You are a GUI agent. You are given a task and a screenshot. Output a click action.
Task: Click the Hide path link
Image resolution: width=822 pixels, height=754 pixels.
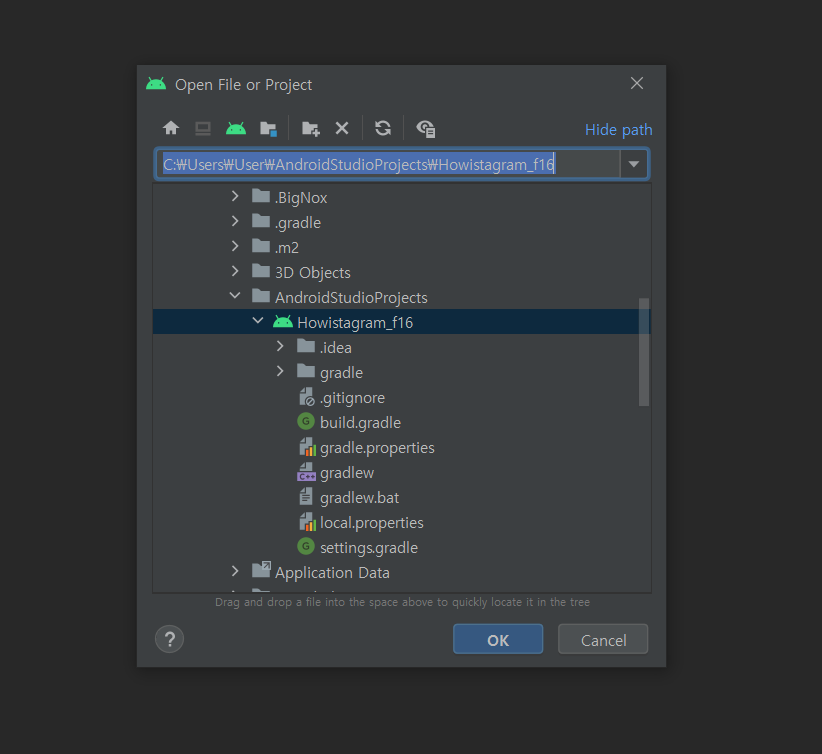coord(619,130)
